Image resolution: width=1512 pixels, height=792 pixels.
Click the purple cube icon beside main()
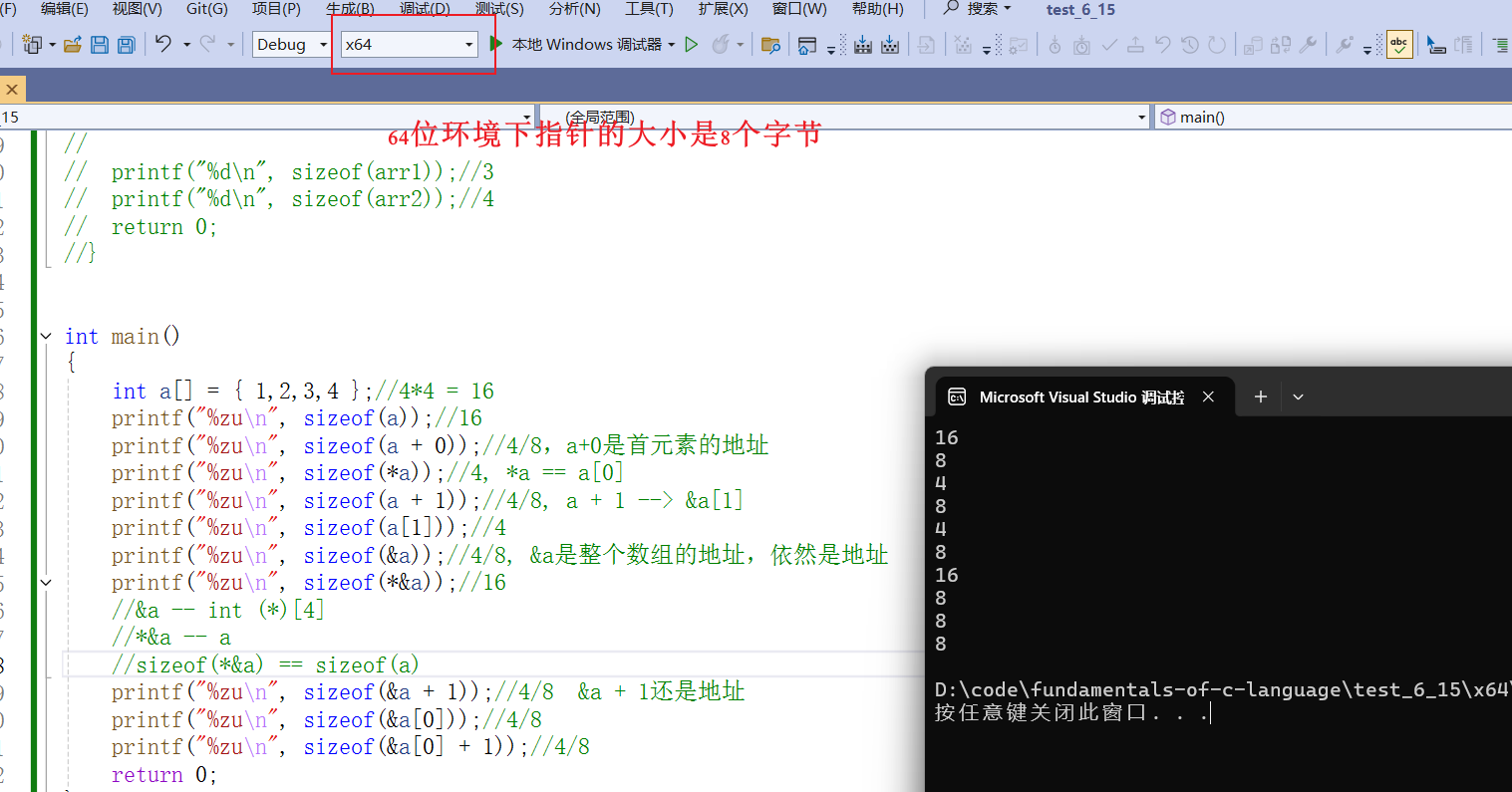(1168, 118)
